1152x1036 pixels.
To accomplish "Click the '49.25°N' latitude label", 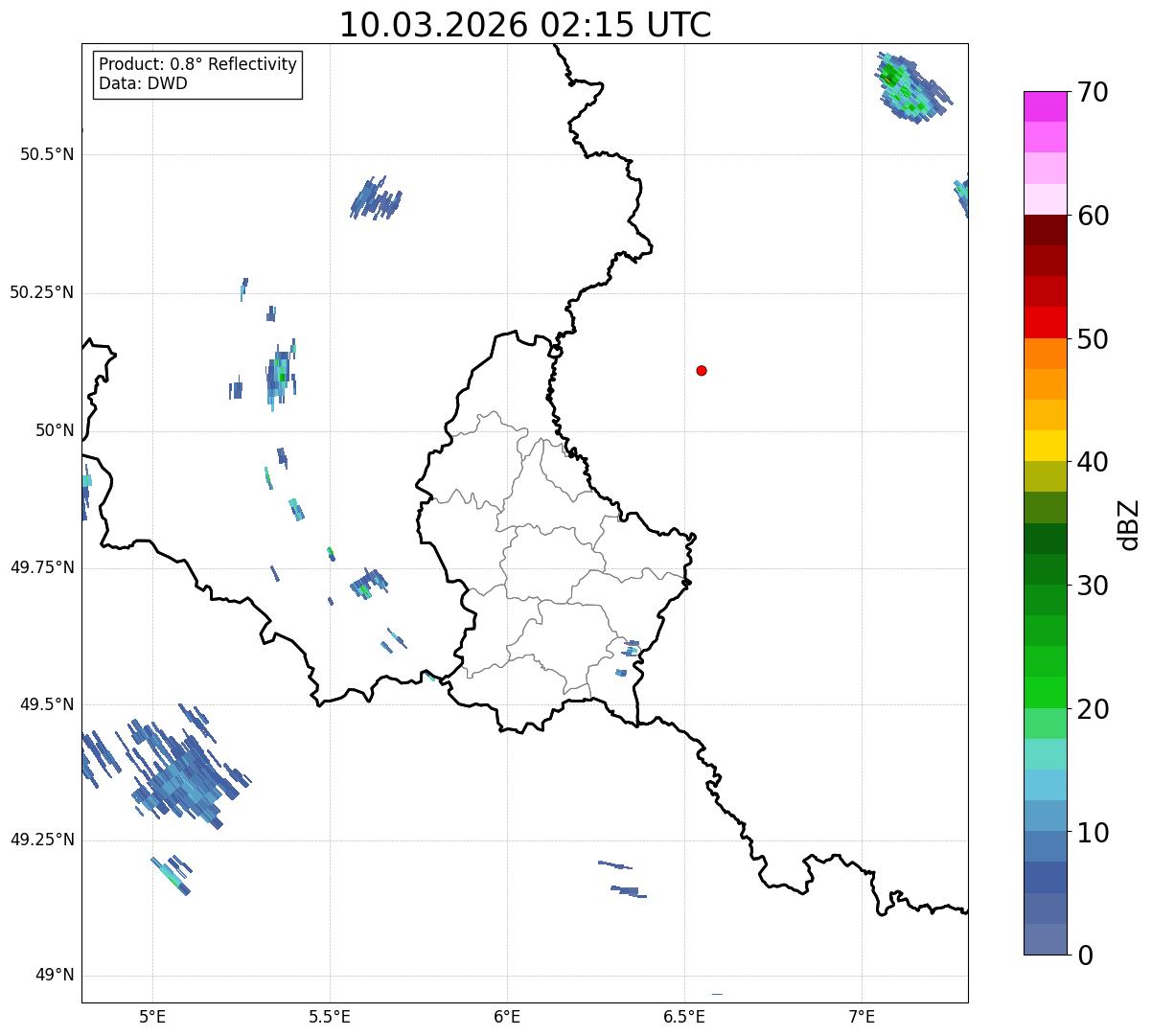I will tap(41, 840).
